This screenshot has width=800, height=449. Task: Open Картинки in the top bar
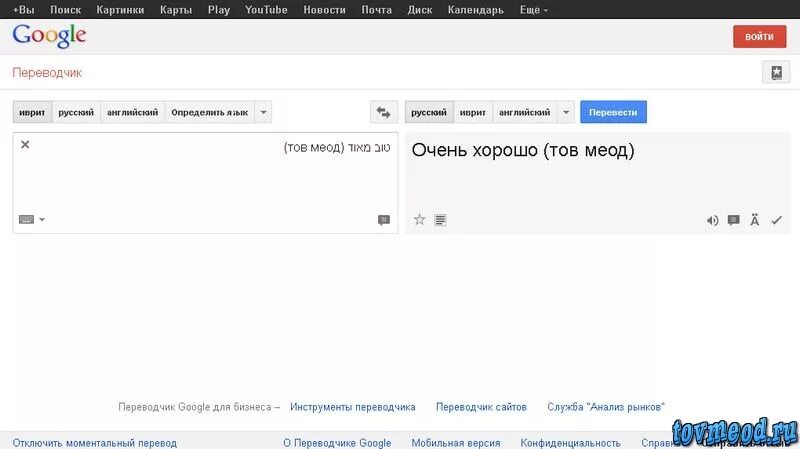[120, 10]
